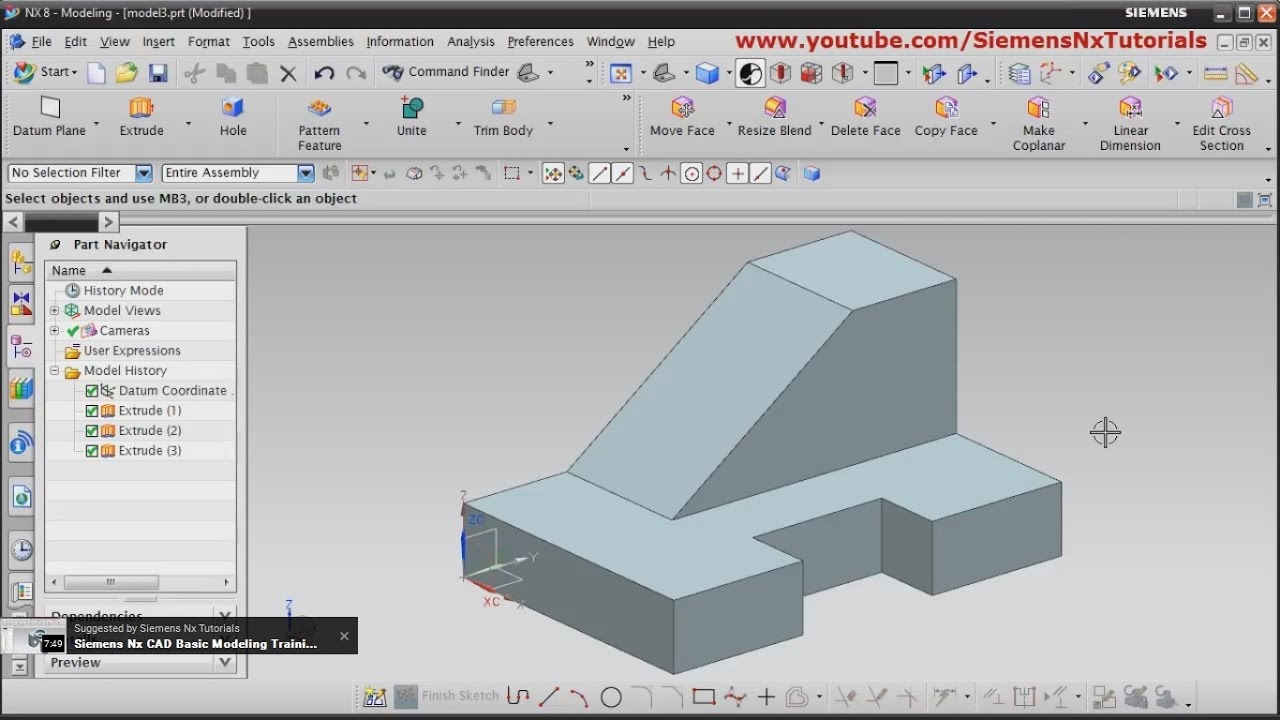The width and height of the screenshot is (1280, 720).
Task: Toggle the Extrude (2) checkbox
Action: [x=92, y=431]
